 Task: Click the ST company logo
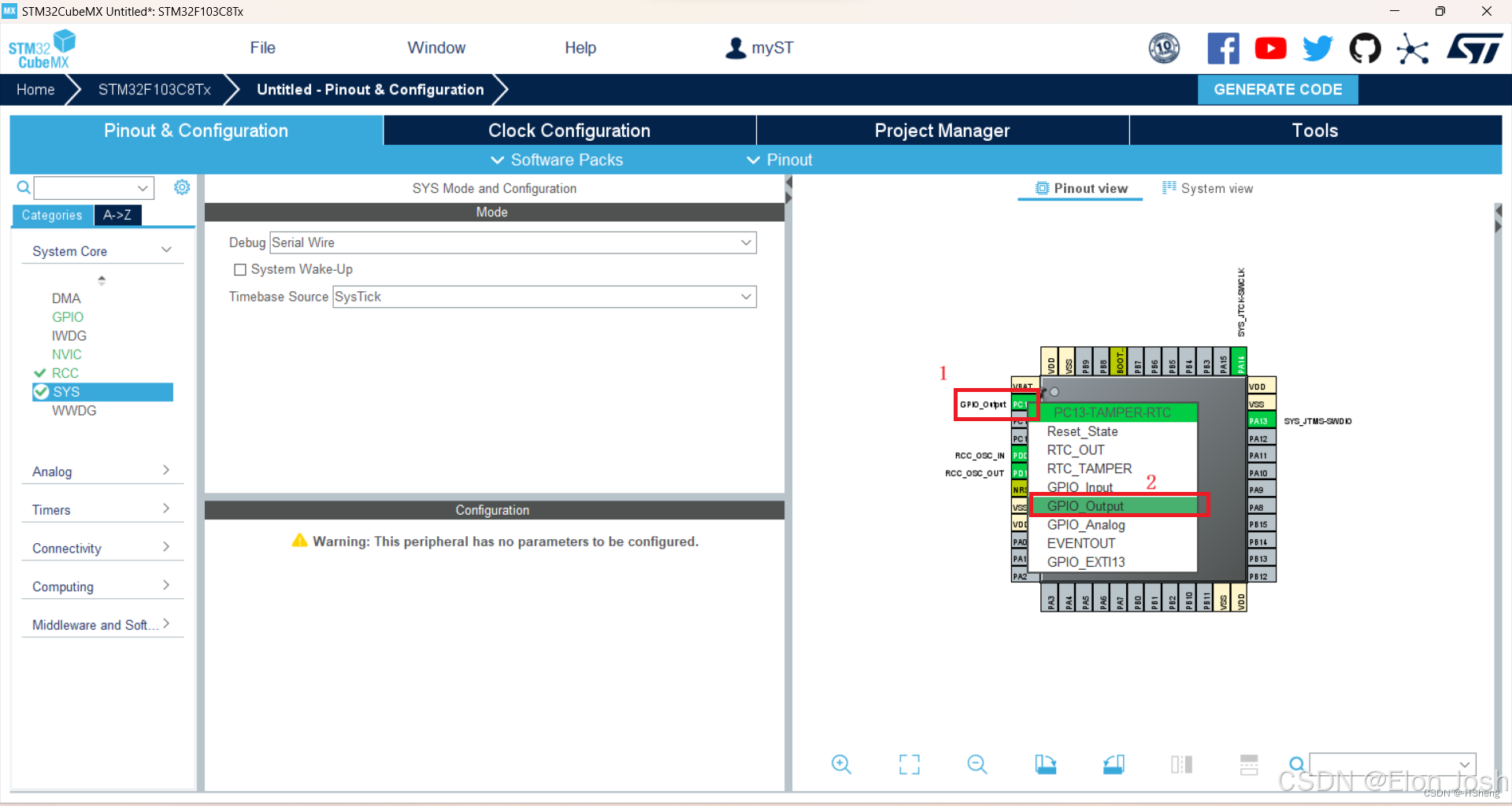pos(1475,48)
